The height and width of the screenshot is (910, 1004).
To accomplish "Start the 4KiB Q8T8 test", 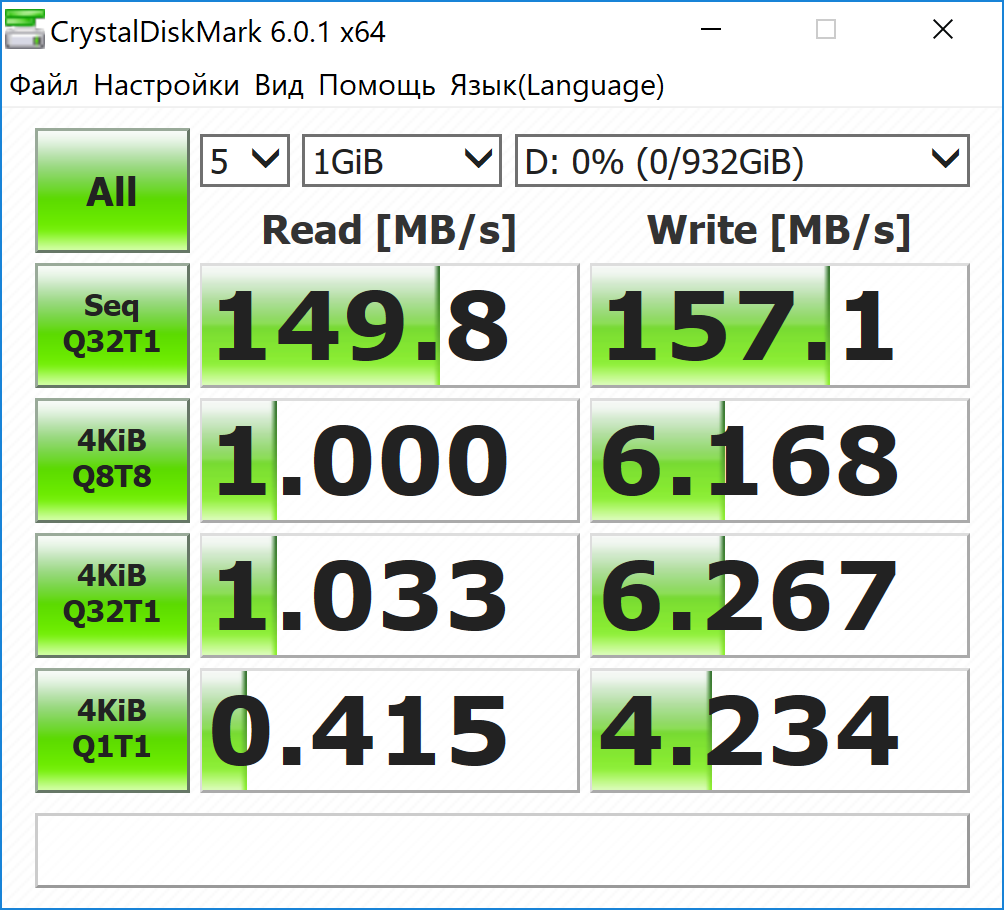I will pyautogui.click(x=112, y=460).
